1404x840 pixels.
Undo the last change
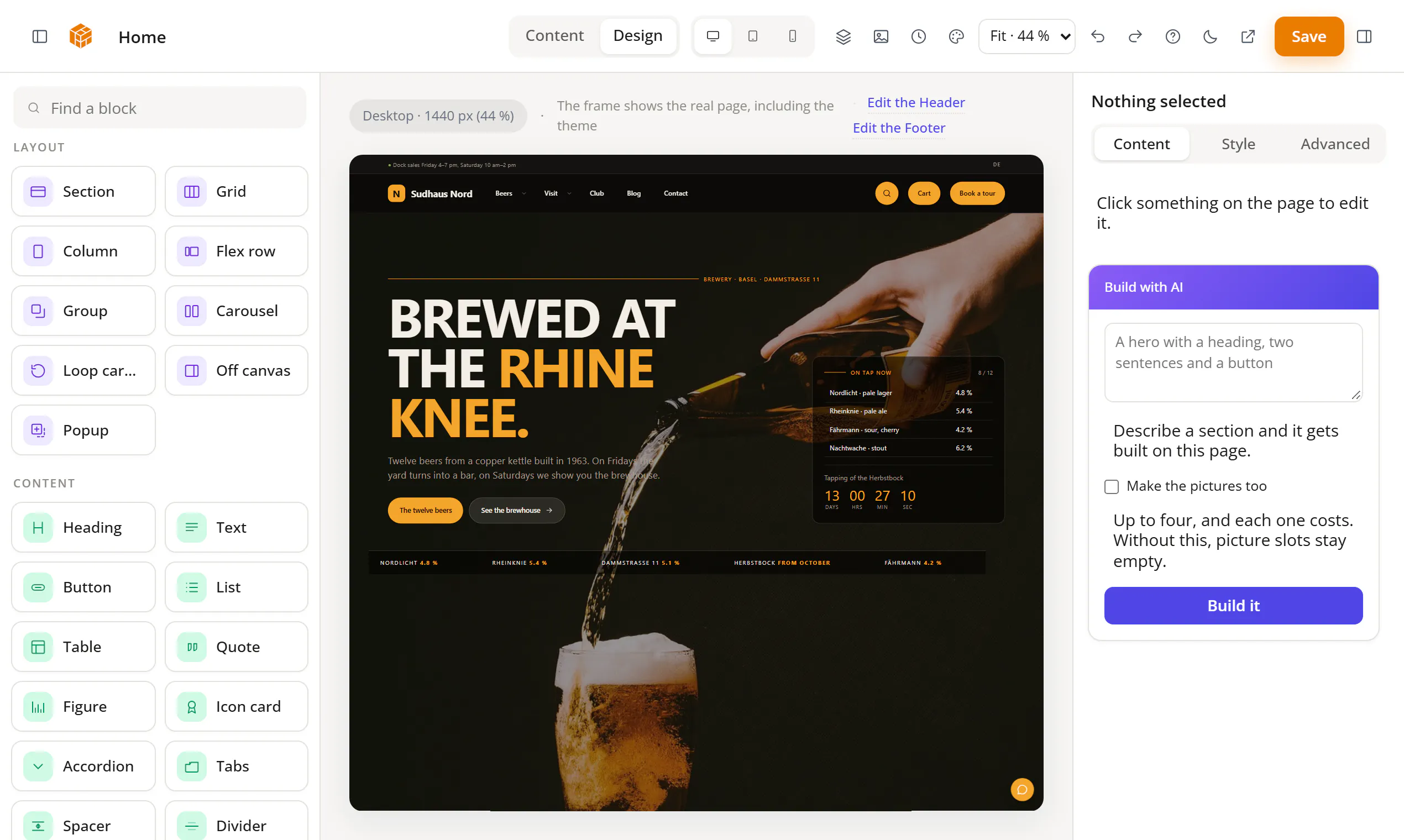coord(1097,37)
